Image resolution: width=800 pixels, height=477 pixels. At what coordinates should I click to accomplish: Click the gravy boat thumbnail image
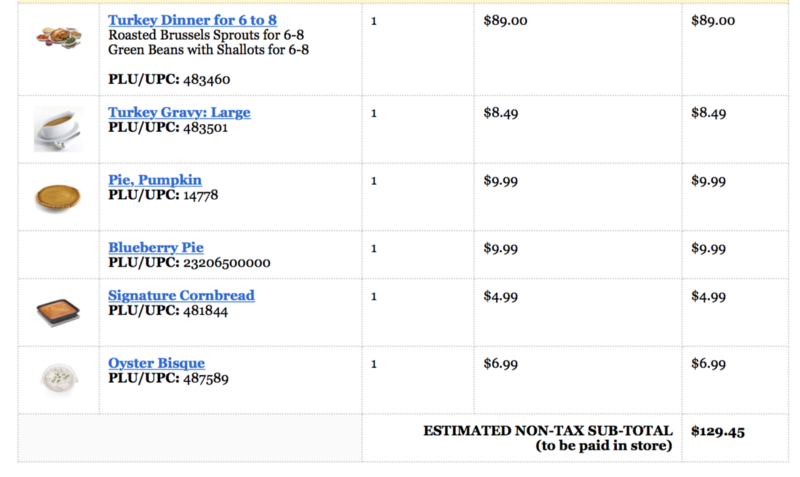pos(59,129)
